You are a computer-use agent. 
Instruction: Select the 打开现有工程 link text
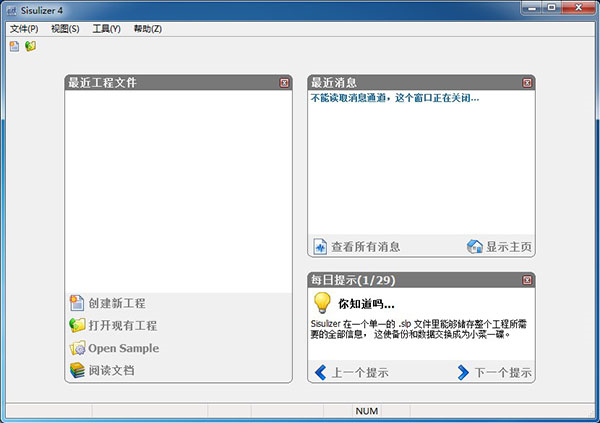(x=123, y=326)
